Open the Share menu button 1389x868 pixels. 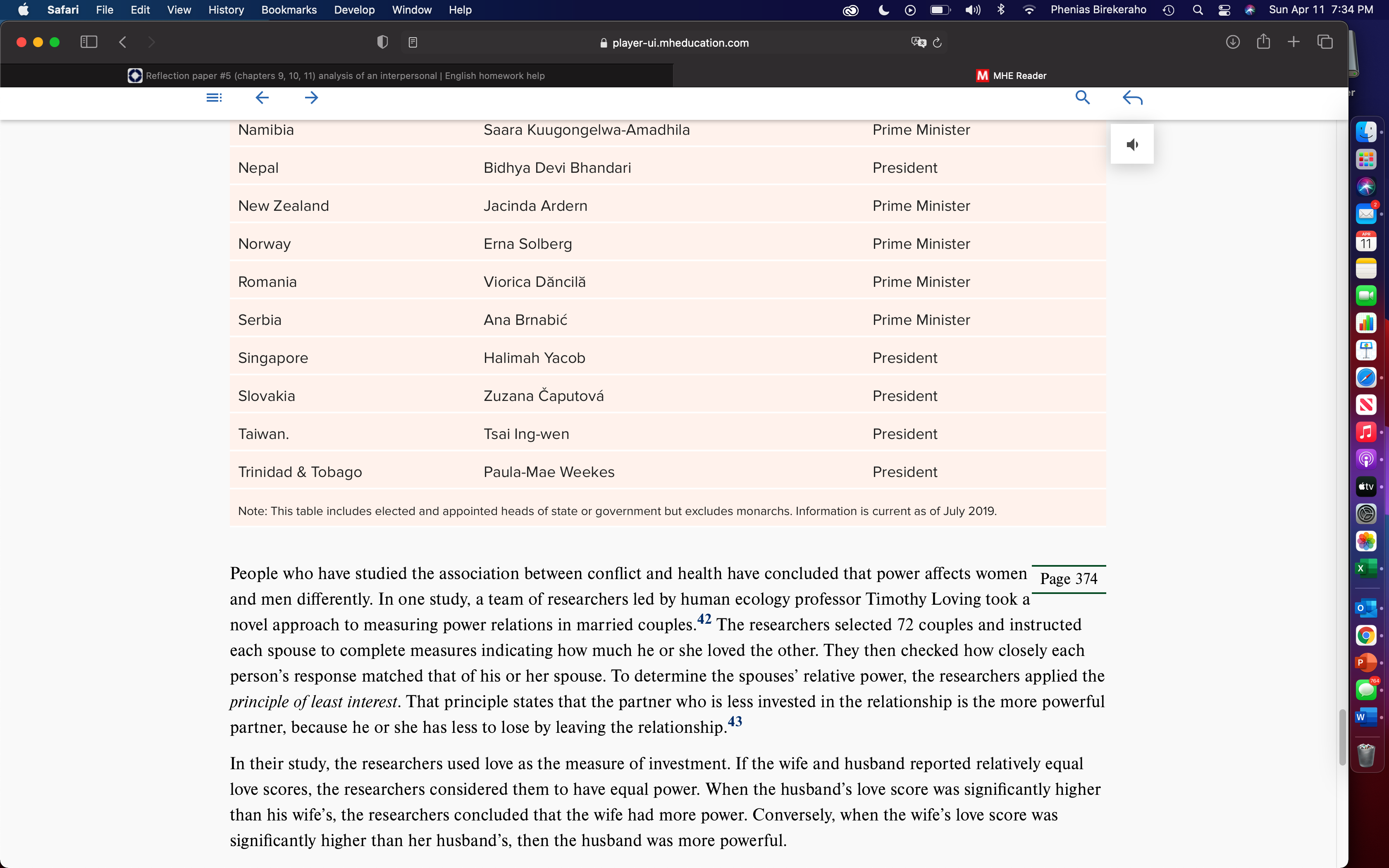[1263, 41]
